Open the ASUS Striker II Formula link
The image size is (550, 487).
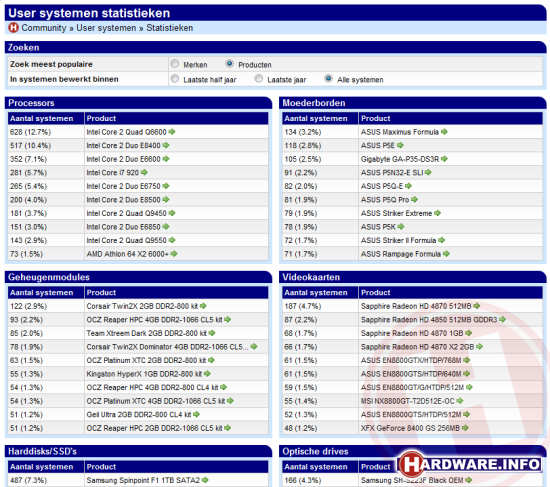click(x=398, y=240)
